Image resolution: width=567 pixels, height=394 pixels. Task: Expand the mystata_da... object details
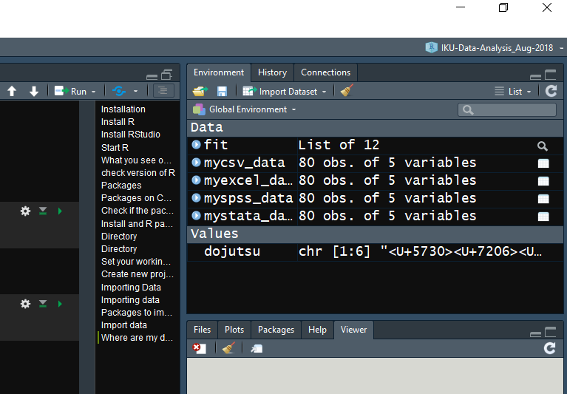click(x=196, y=215)
